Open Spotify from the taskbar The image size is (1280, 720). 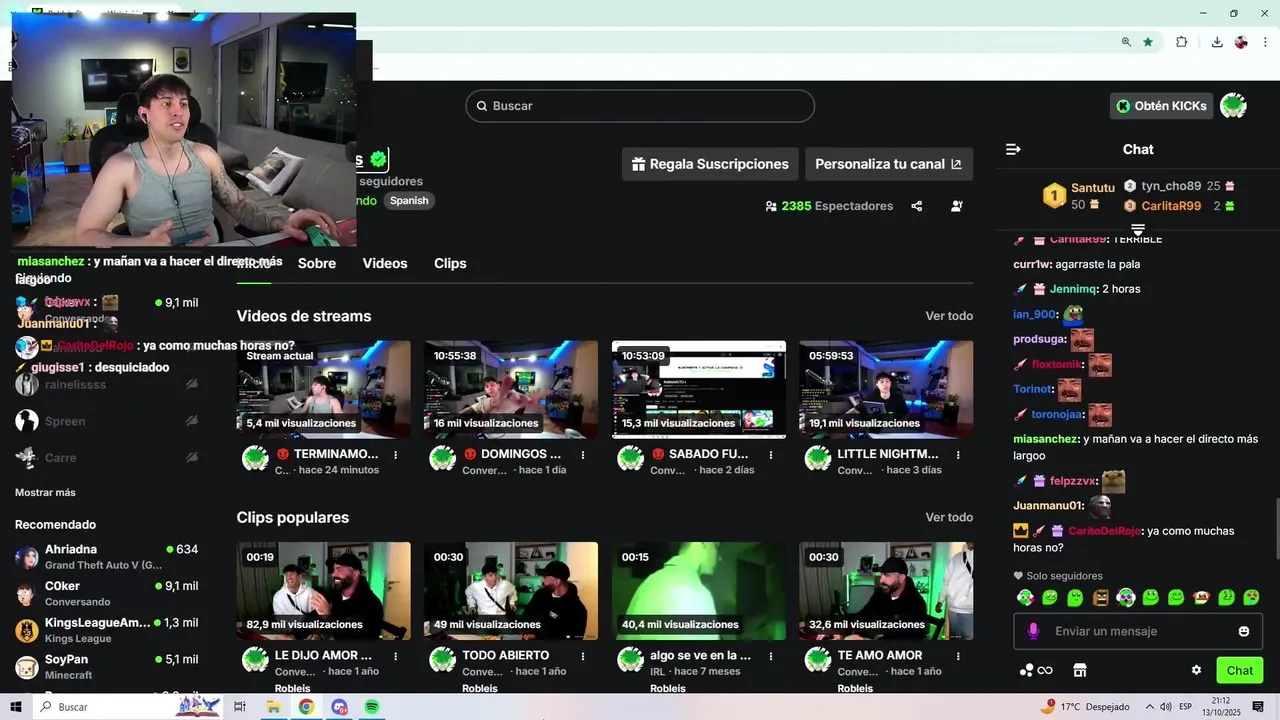[x=372, y=707]
